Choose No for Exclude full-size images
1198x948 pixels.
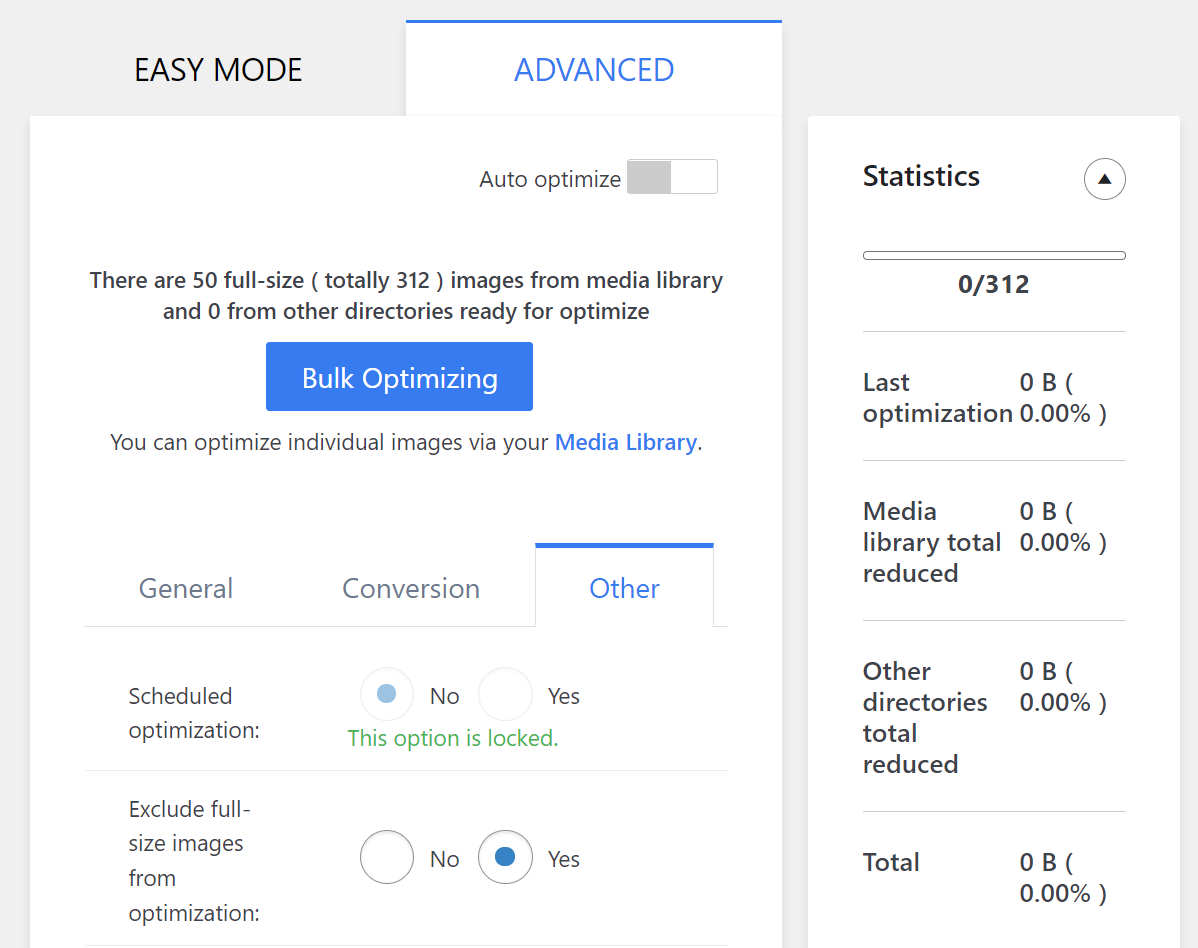click(x=387, y=857)
